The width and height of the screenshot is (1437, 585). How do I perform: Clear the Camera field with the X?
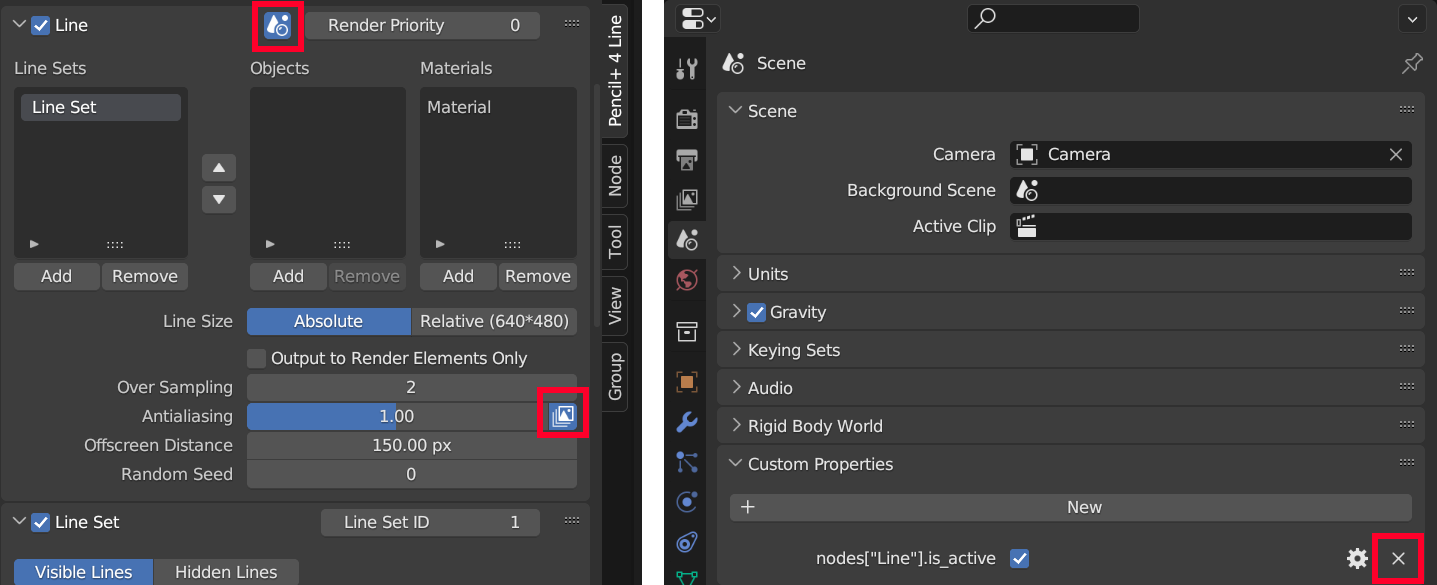[1395, 155]
